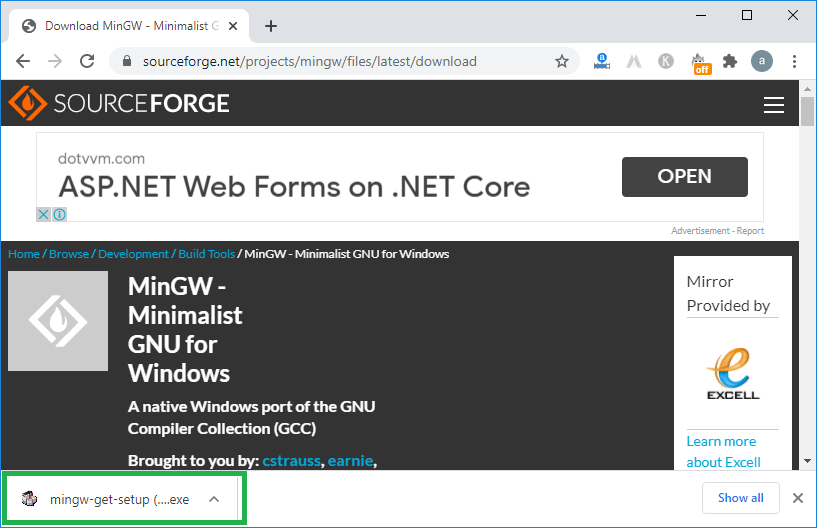This screenshot has height=528, width=817.
Task: Click the address bar URL
Action: pyautogui.click(x=310, y=62)
